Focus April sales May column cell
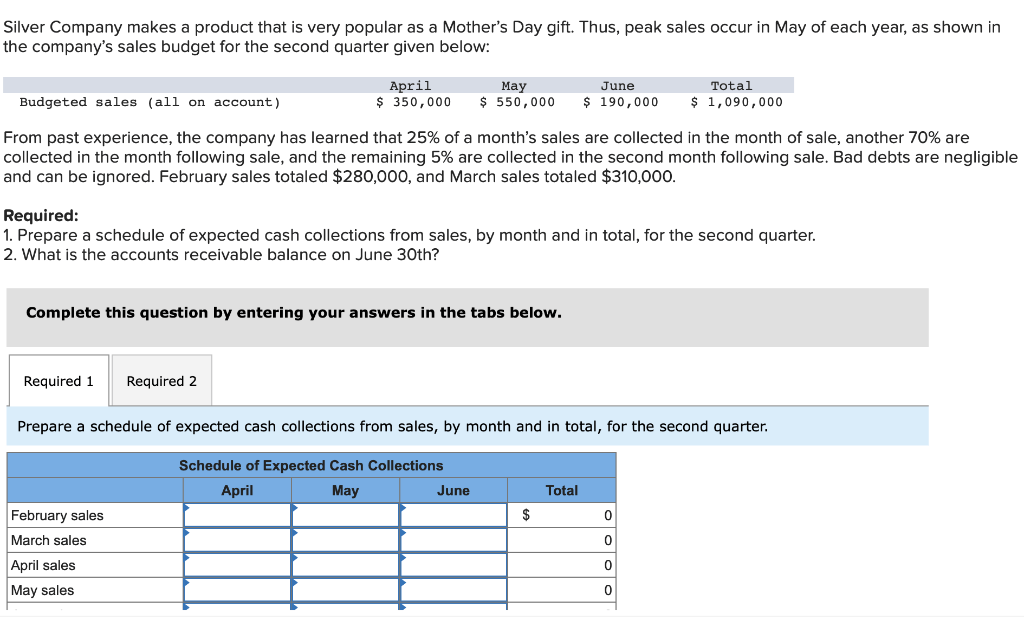This screenshot has width=1024, height=620. (345, 565)
